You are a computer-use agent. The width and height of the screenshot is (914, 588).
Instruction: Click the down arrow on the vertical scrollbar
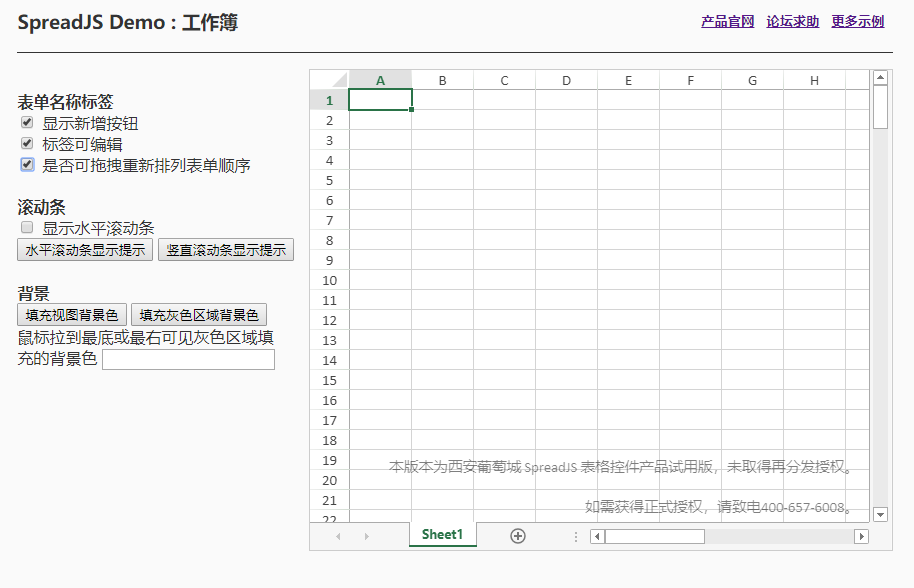tap(880, 514)
